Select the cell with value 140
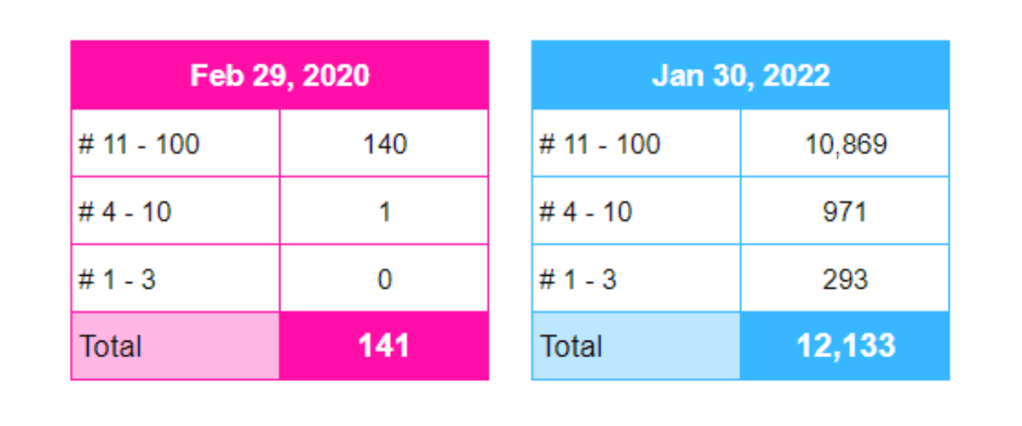This screenshot has height=426, width=1022. pyautogui.click(x=385, y=144)
